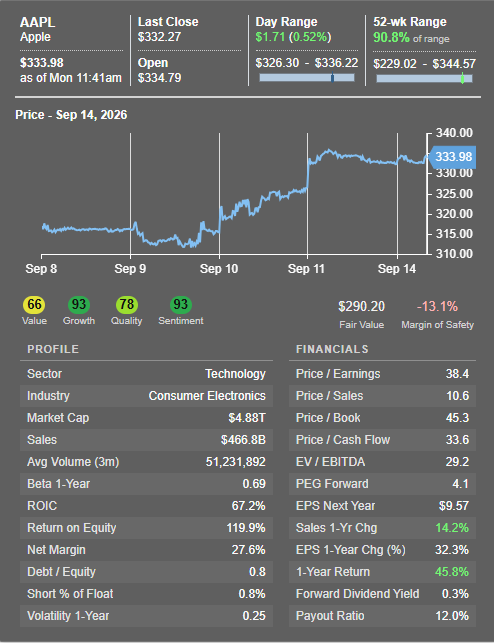Click the Sep 10 date label on chart
The height and width of the screenshot is (643, 494).
click(219, 269)
